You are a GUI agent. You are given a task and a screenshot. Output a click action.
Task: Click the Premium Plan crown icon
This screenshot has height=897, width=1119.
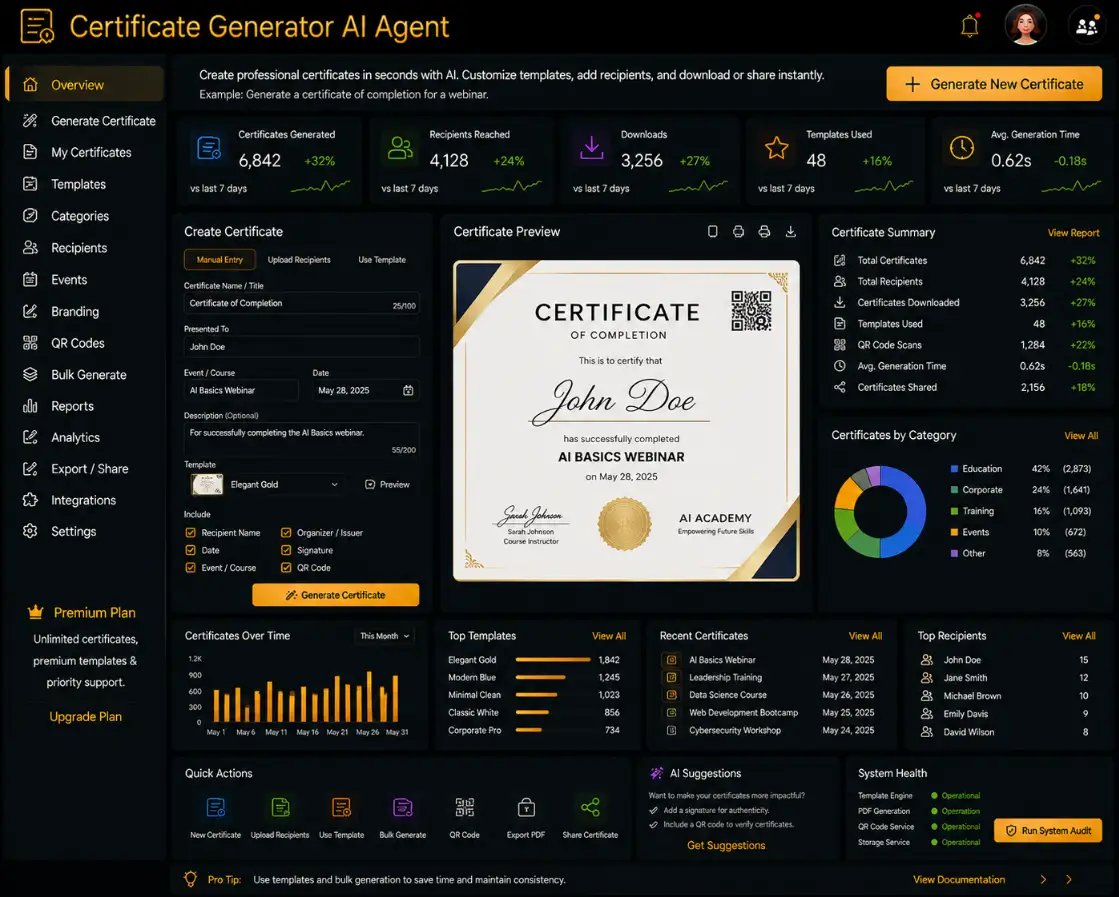[35, 612]
